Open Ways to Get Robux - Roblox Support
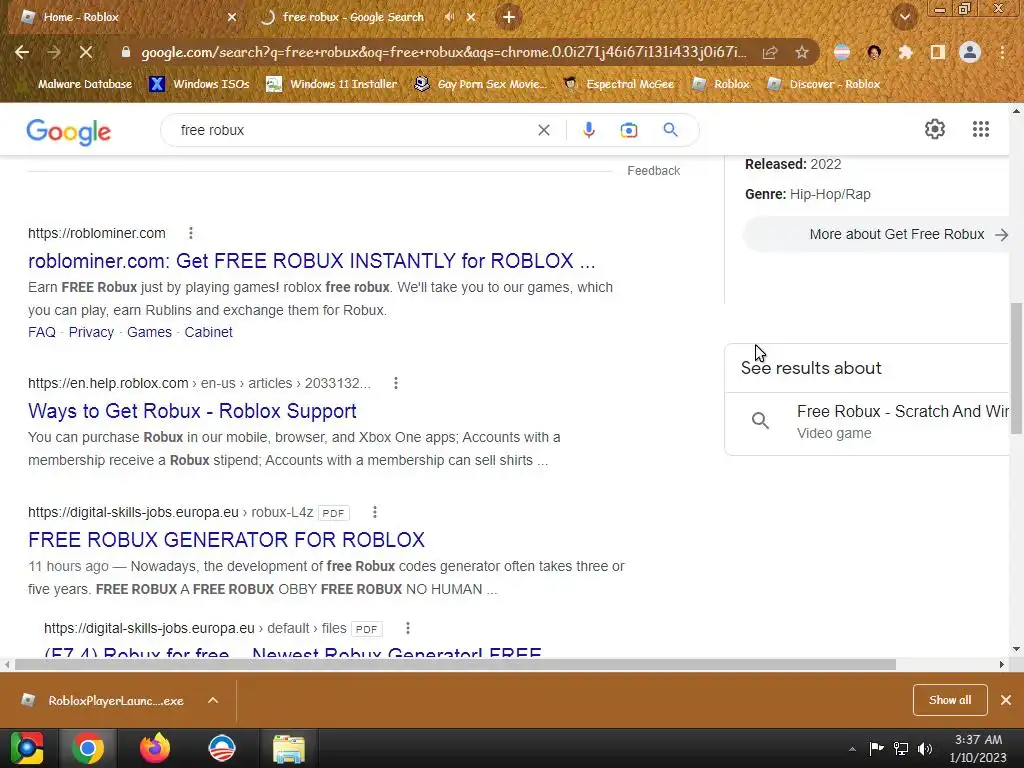 192,411
